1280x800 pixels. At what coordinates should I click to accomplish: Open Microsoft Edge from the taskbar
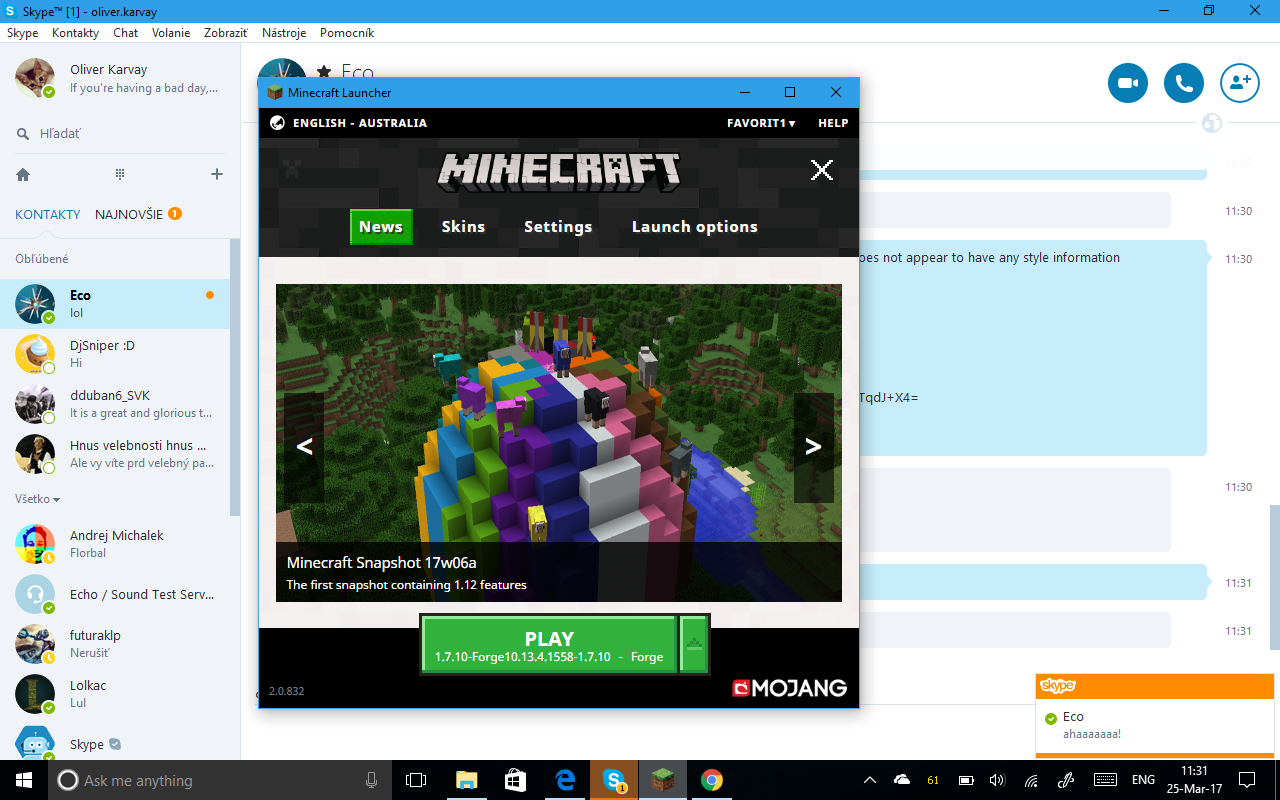pyautogui.click(x=565, y=780)
